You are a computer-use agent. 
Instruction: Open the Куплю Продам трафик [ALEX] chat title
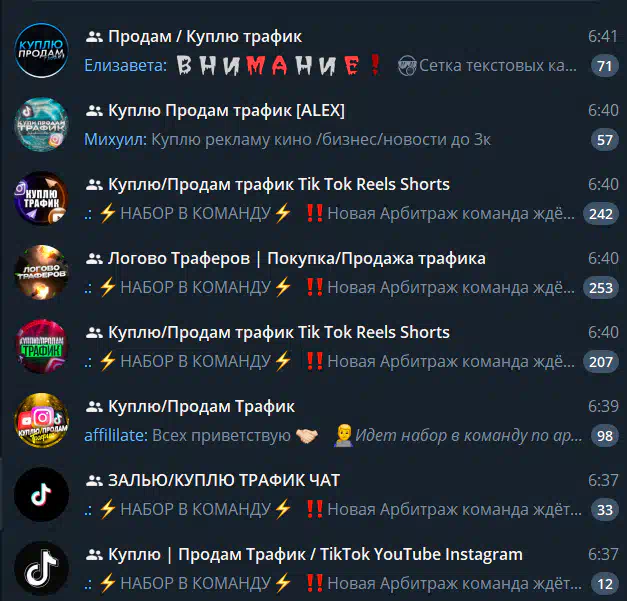[x=226, y=110]
